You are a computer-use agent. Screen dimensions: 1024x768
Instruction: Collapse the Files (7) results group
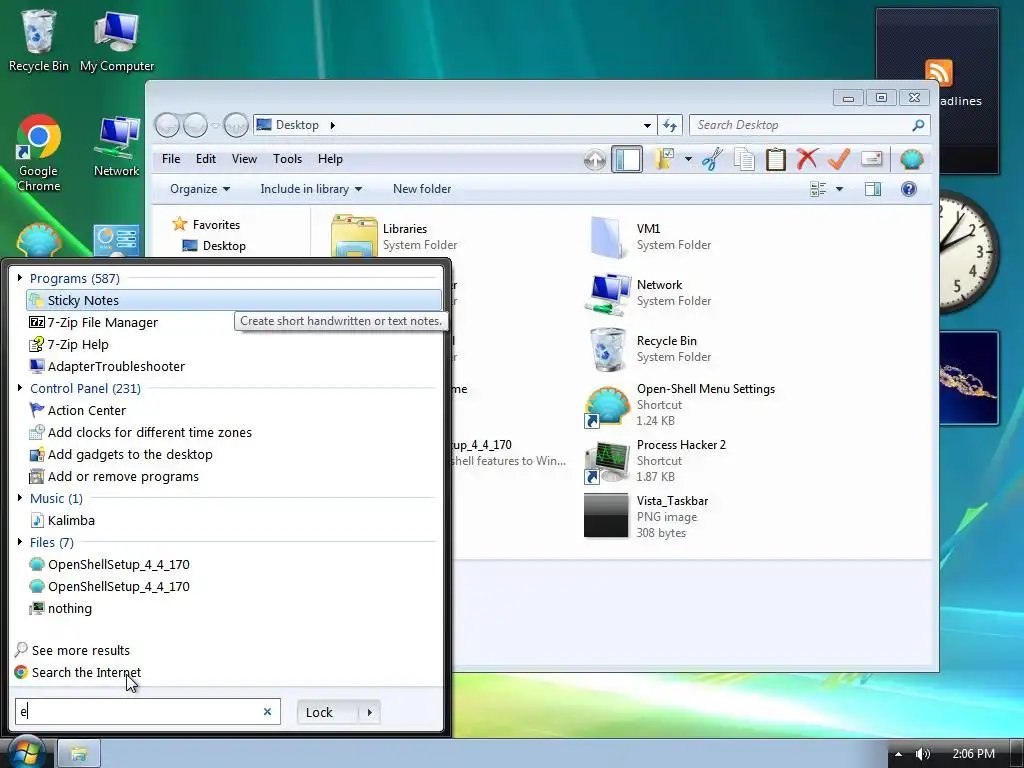click(20, 542)
